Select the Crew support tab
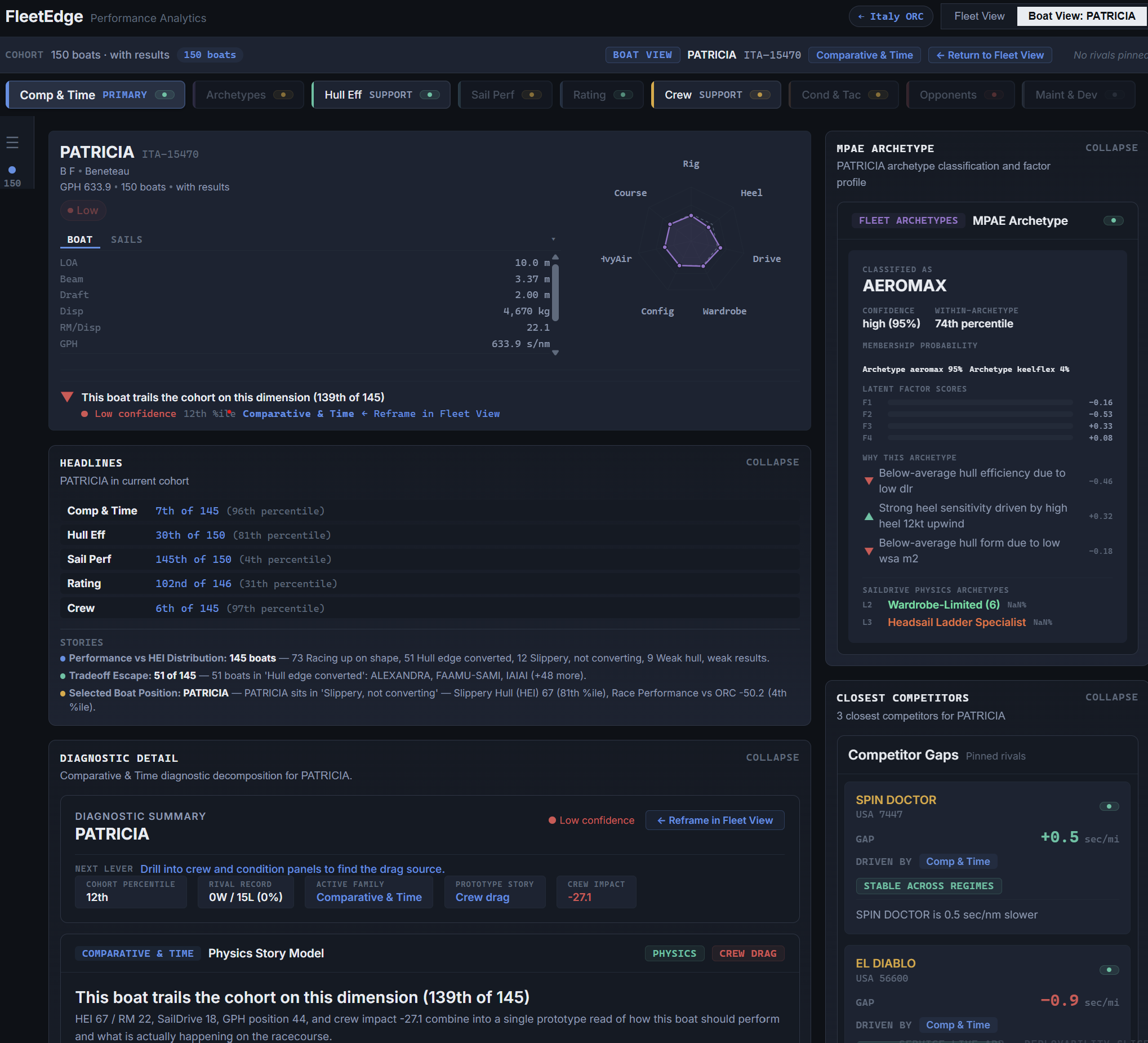This screenshot has width=1148, height=1043. [716, 95]
